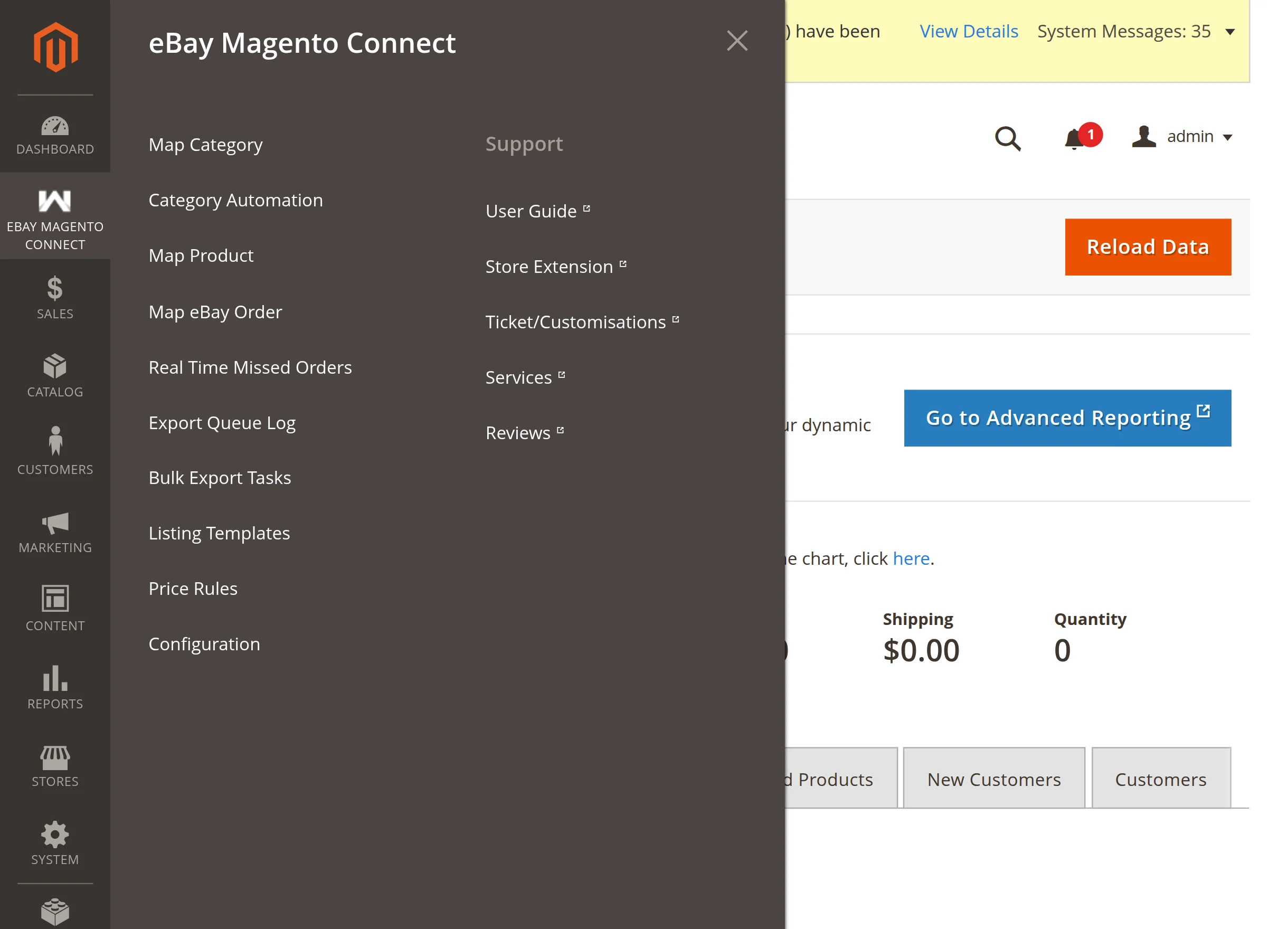Image resolution: width=1288 pixels, height=929 pixels.
Task: Open the notifications bell icon
Action: pos(1073,139)
